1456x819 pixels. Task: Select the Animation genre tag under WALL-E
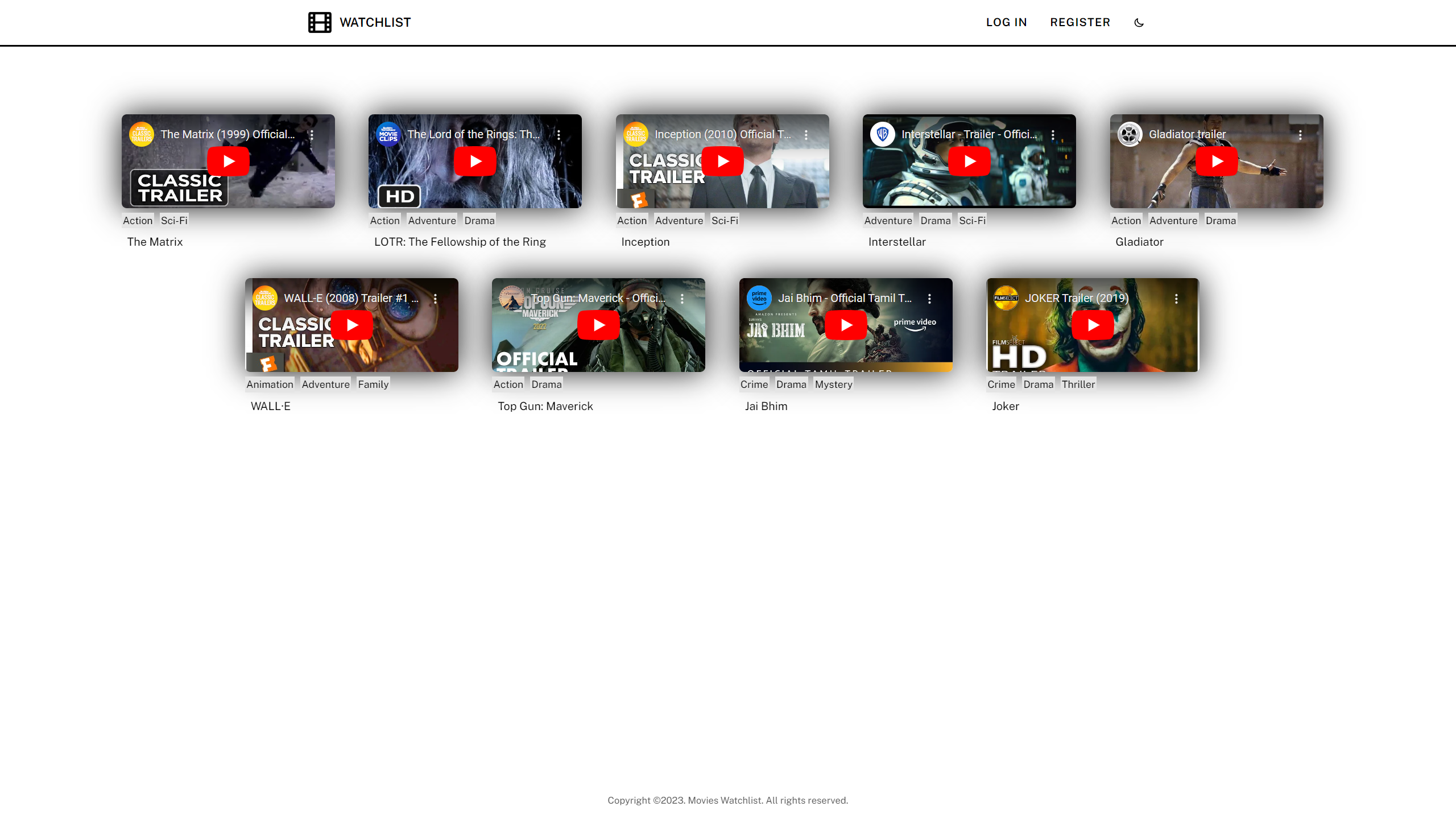point(270,384)
